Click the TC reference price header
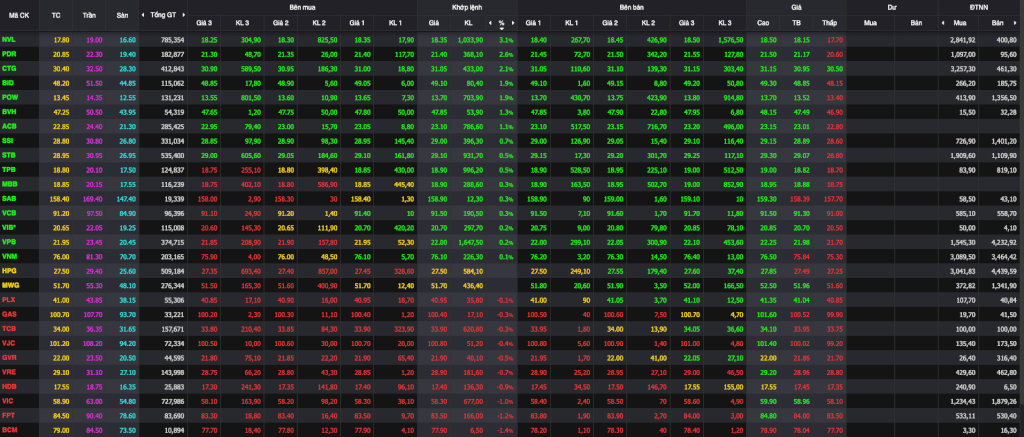Image resolution: width=1024 pixels, height=437 pixels. [56, 14]
